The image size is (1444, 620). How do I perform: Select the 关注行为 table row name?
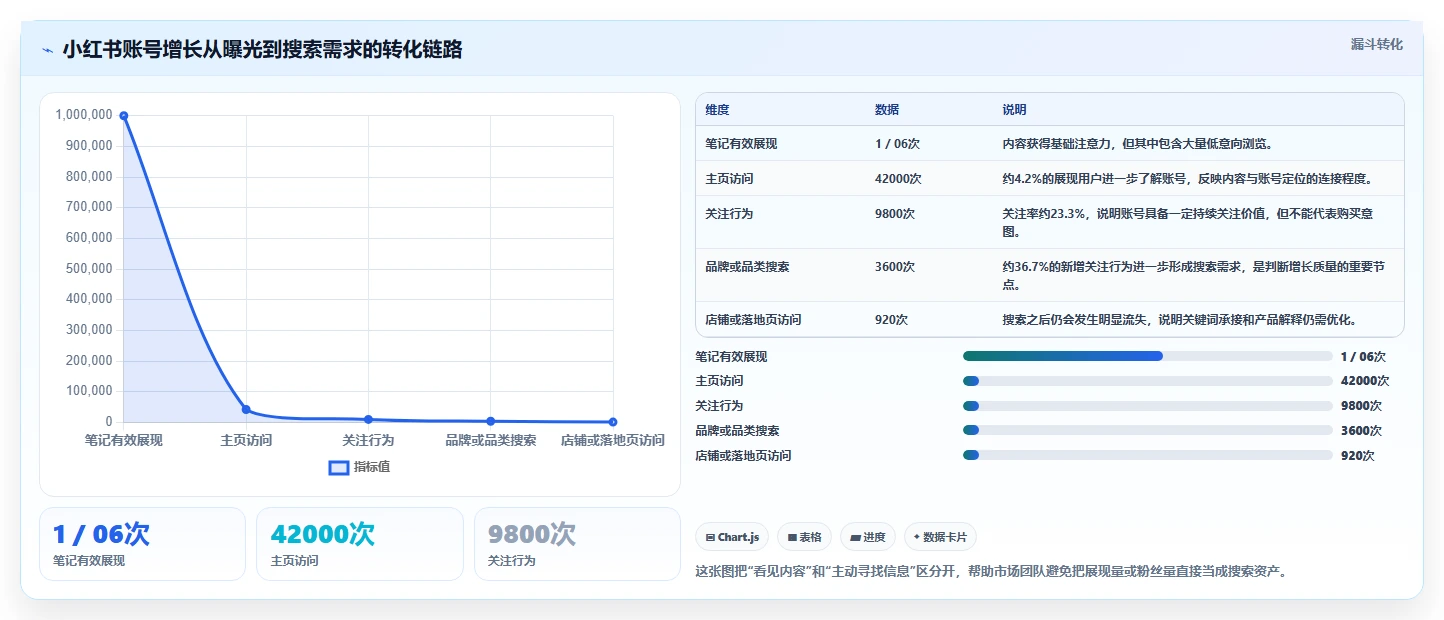pos(729,214)
